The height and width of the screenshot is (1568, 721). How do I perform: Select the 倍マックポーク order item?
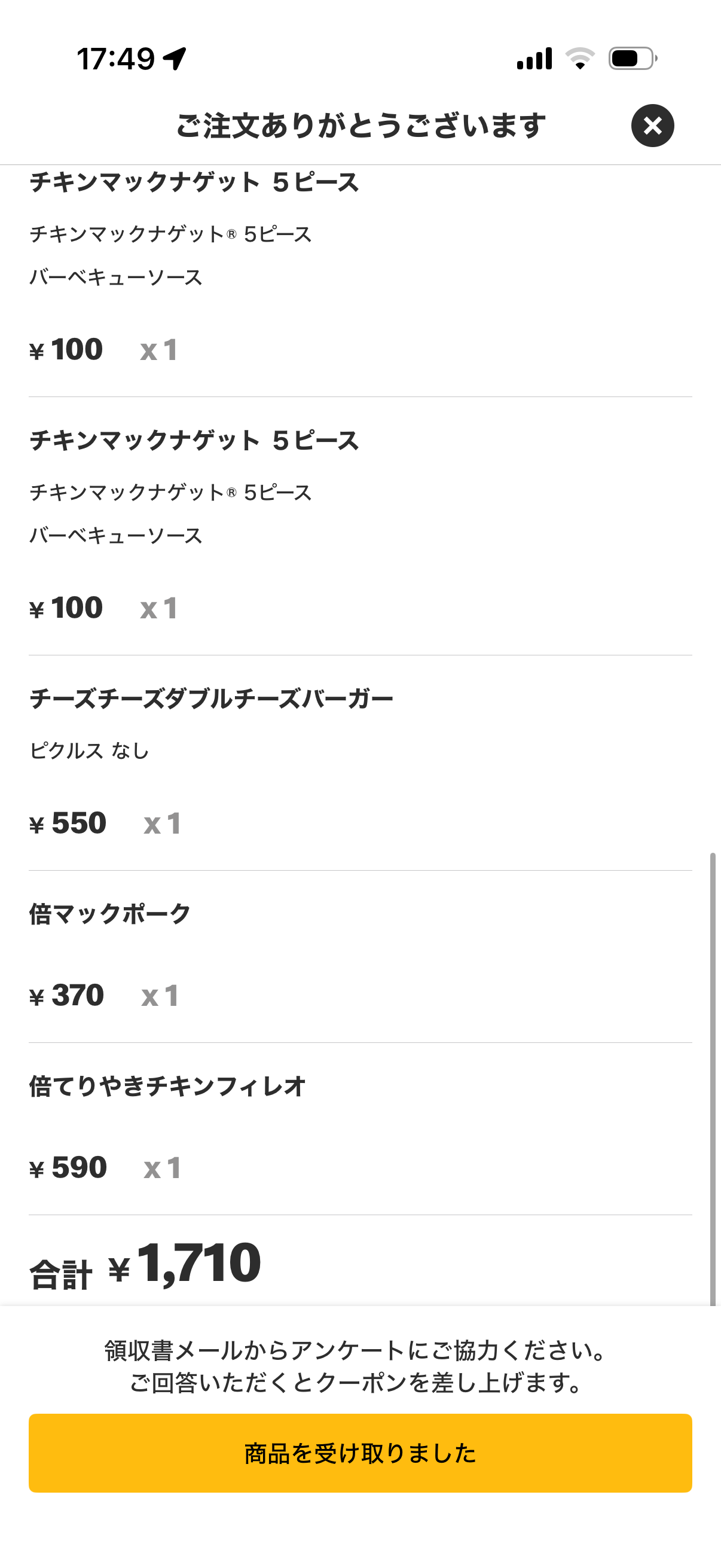click(110, 914)
